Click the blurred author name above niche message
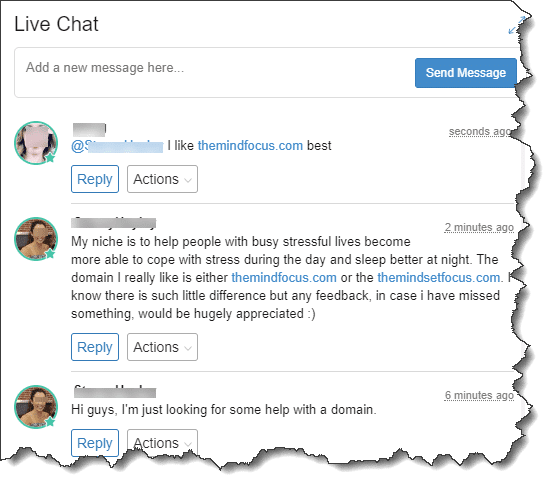The image size is (556, 491). 113,223
